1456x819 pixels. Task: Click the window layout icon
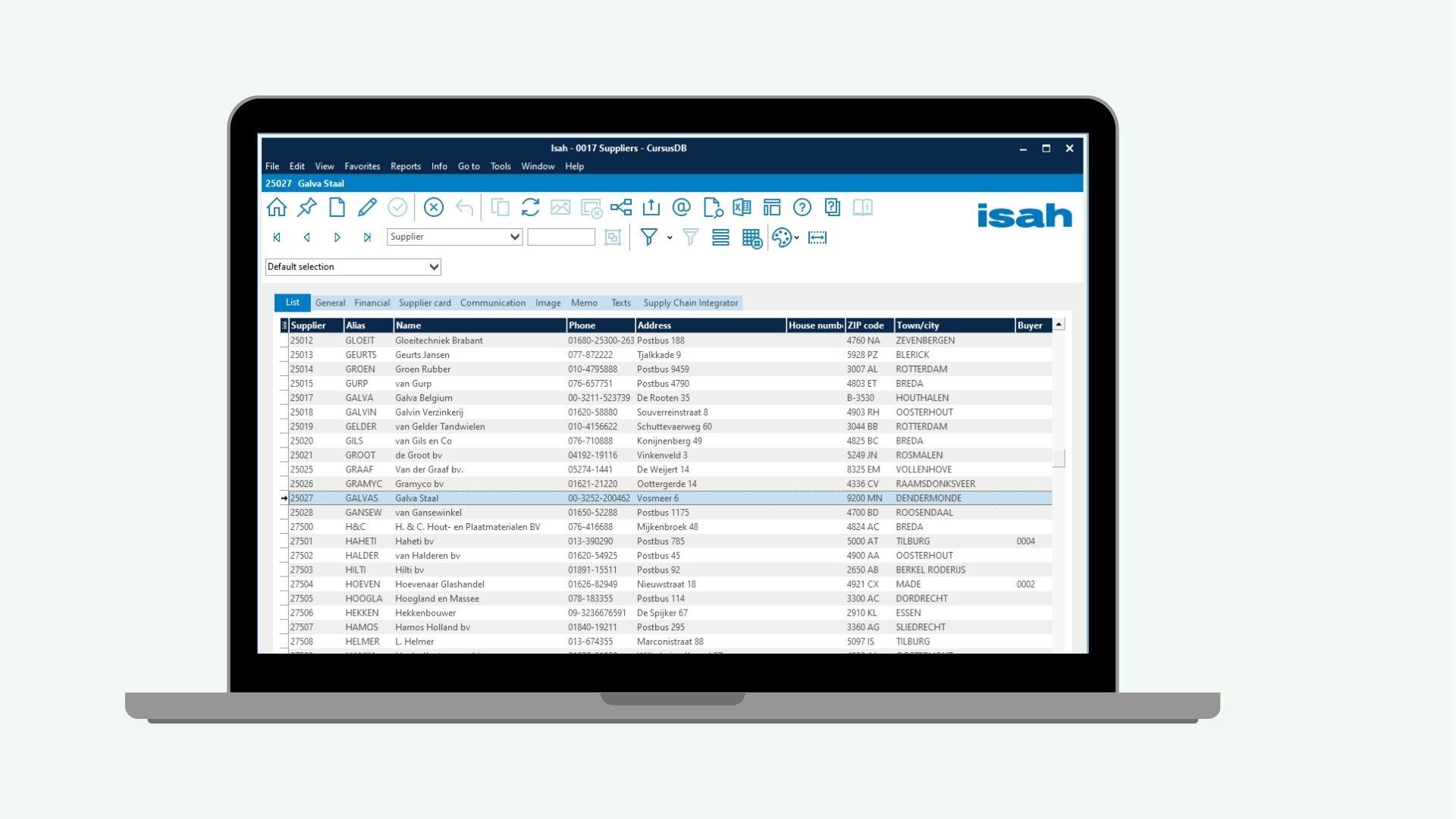(x=772, y=207)
